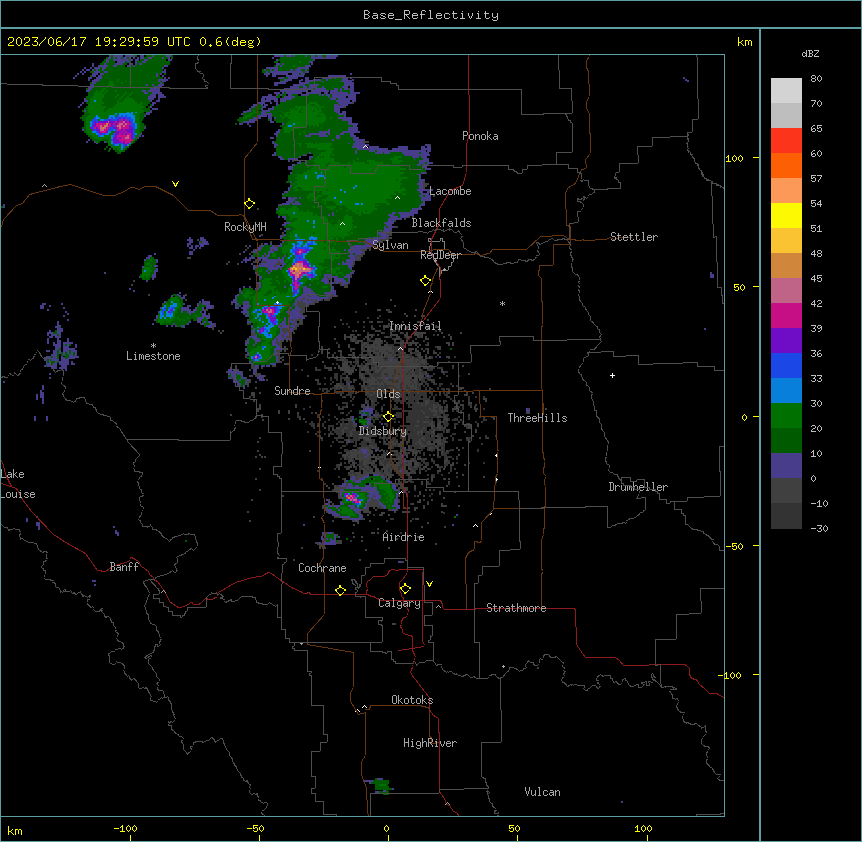Click the legend value 57
Image resolution: width=862 pixels, height=842 pixels.
[816, 179]
